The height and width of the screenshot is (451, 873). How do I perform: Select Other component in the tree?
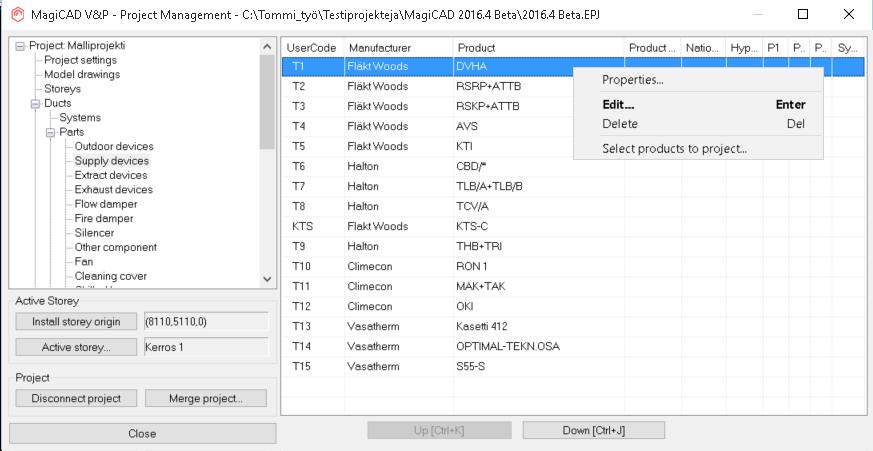pyautogui.click(x=115, y=247)
